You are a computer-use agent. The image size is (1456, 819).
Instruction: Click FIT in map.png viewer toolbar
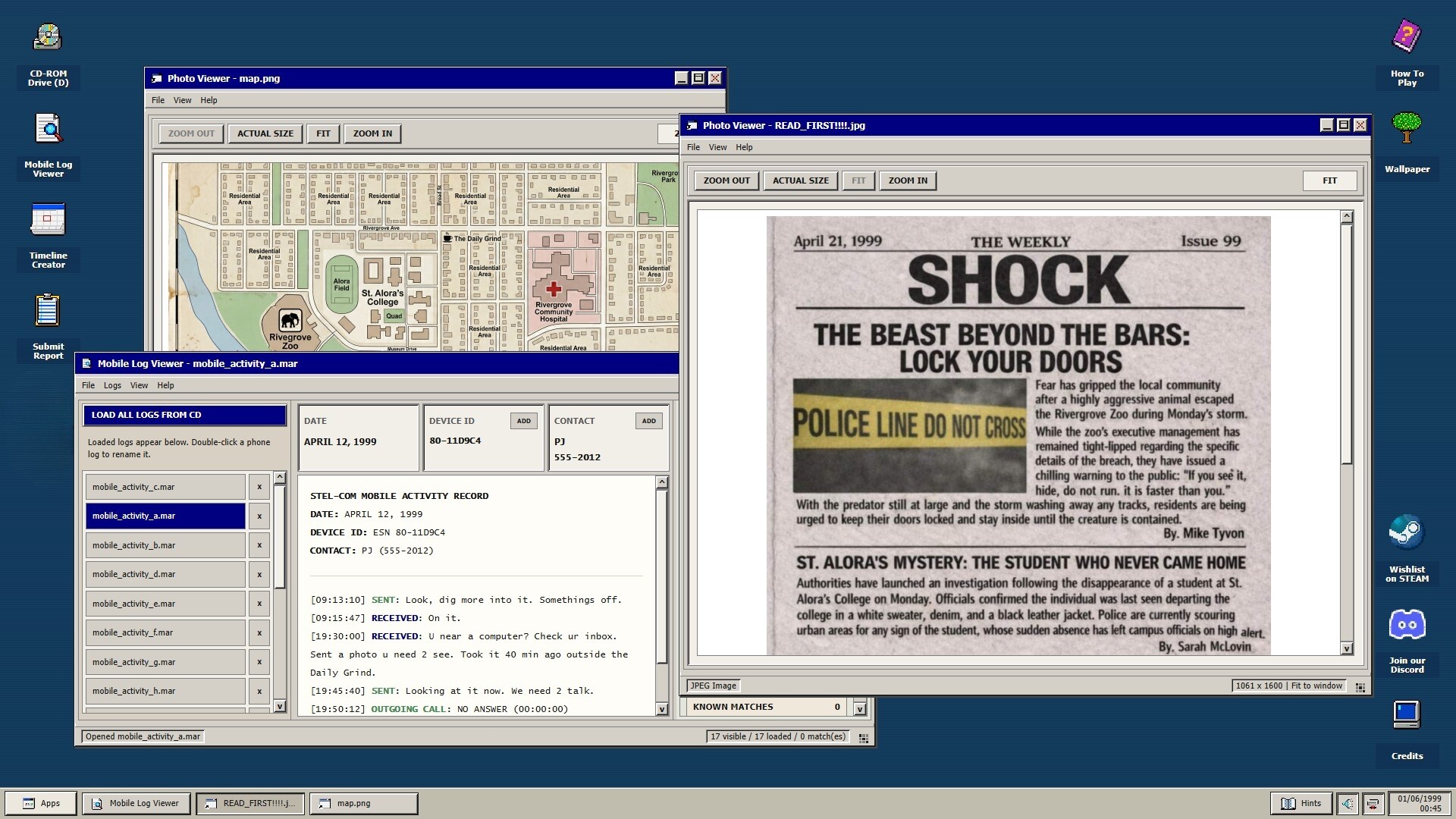323,133
